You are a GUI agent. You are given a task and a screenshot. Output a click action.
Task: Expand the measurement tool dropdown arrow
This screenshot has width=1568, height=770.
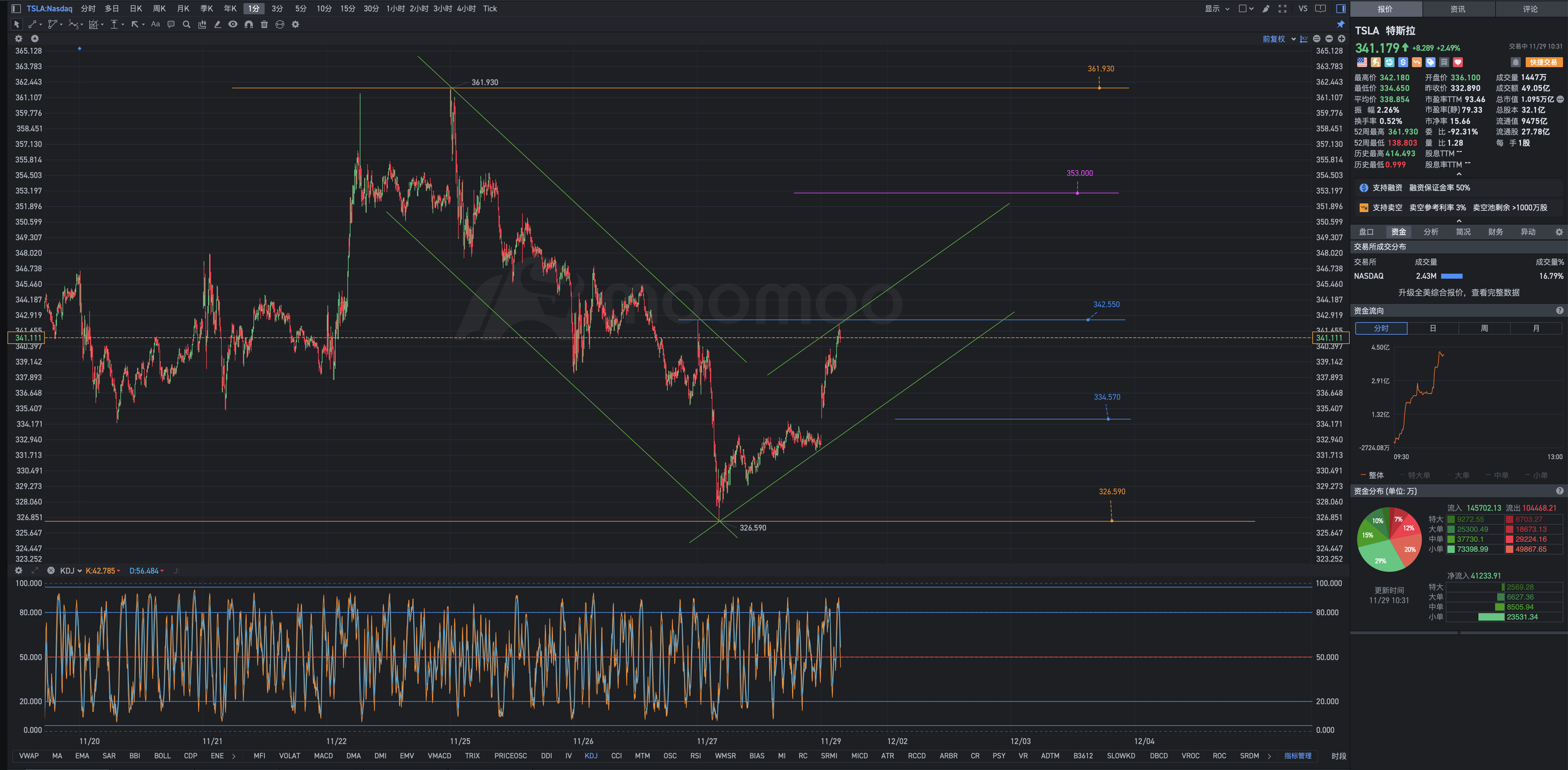tap(123, 25)
